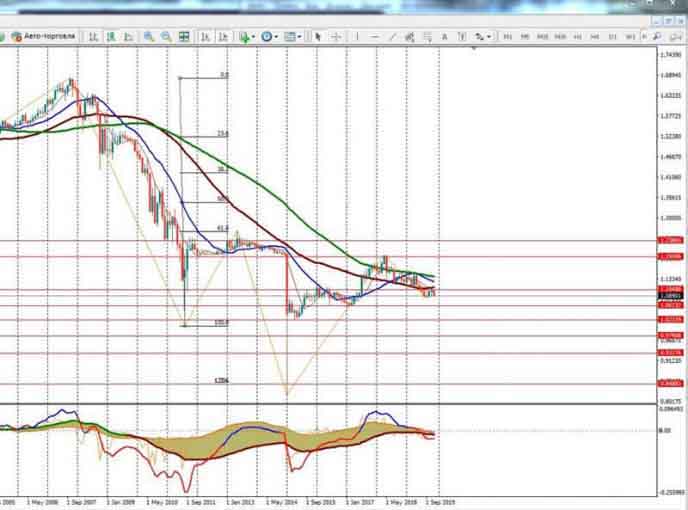Switch chart to line chart mode

click(129, 37)
